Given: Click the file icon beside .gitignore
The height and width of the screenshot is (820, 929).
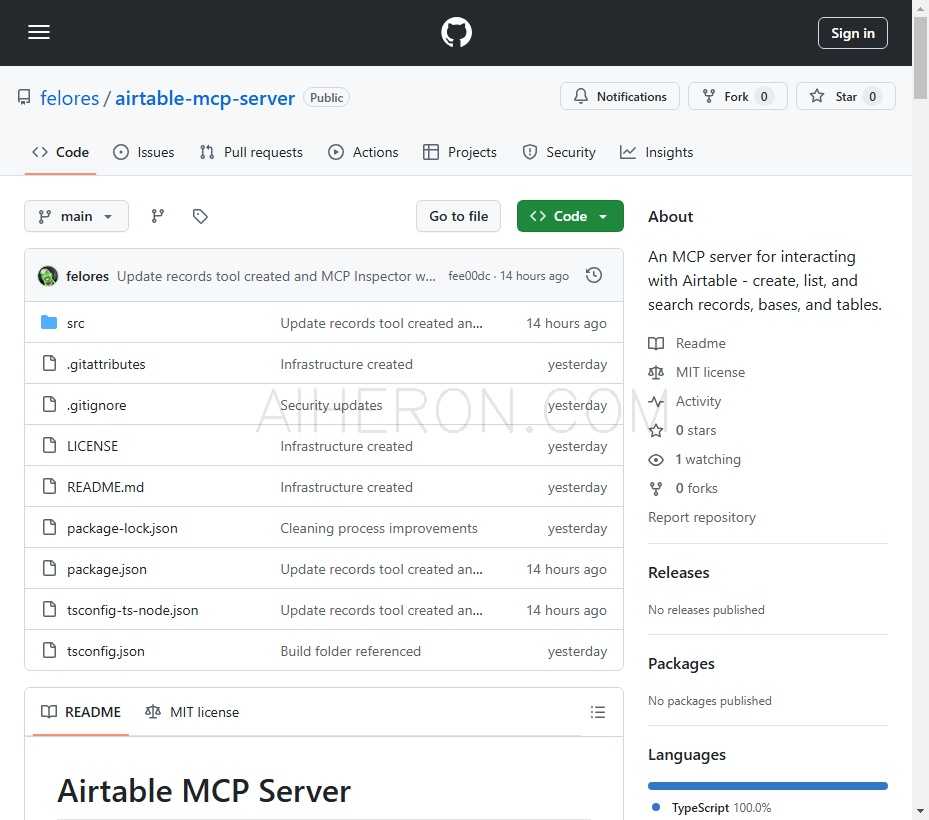Looking at the screenshot, I should 50,404.
